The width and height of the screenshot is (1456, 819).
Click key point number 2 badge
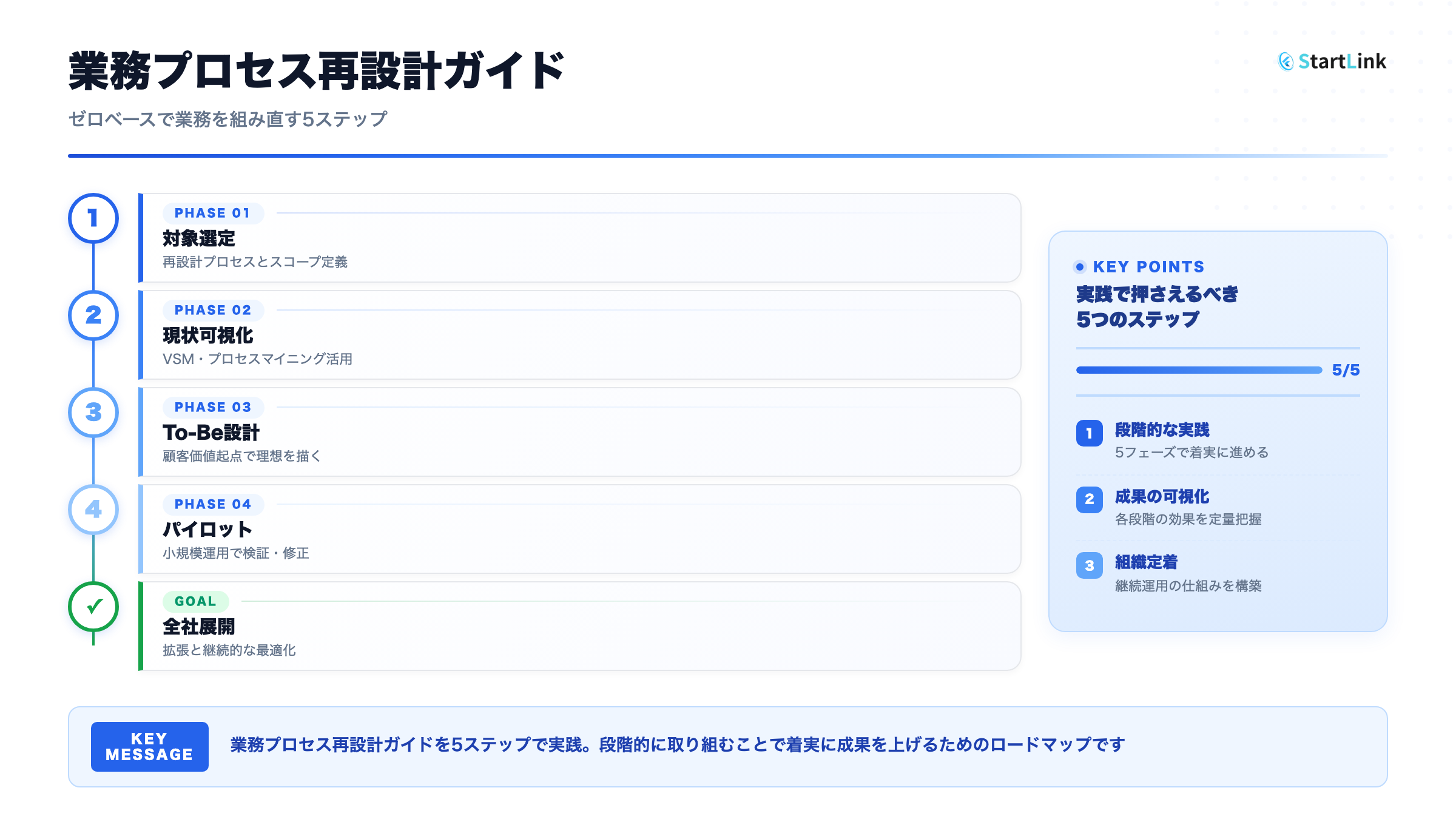click(x=1089, y=499)
